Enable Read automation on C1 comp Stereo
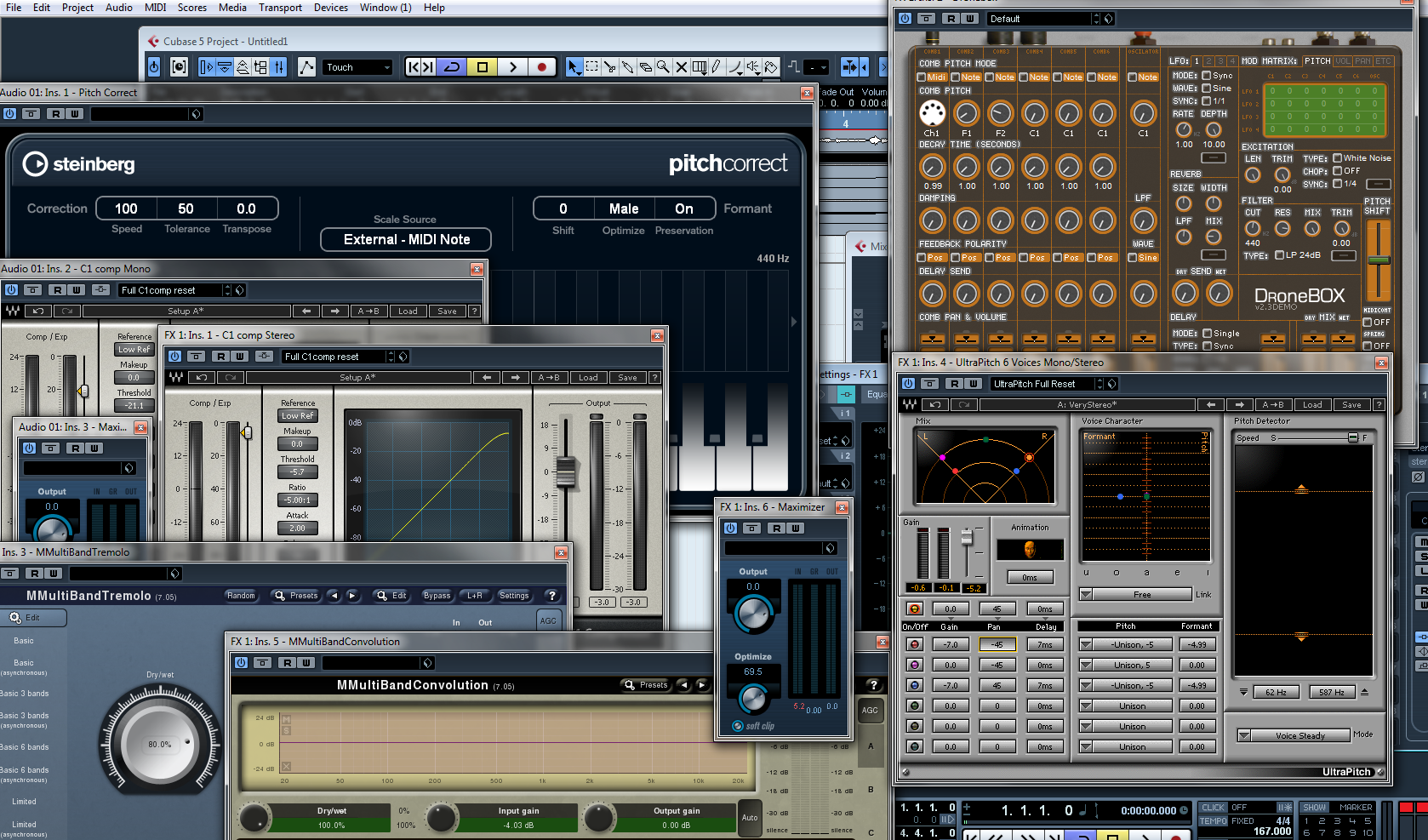The image size is (1428, 840). 221,357
